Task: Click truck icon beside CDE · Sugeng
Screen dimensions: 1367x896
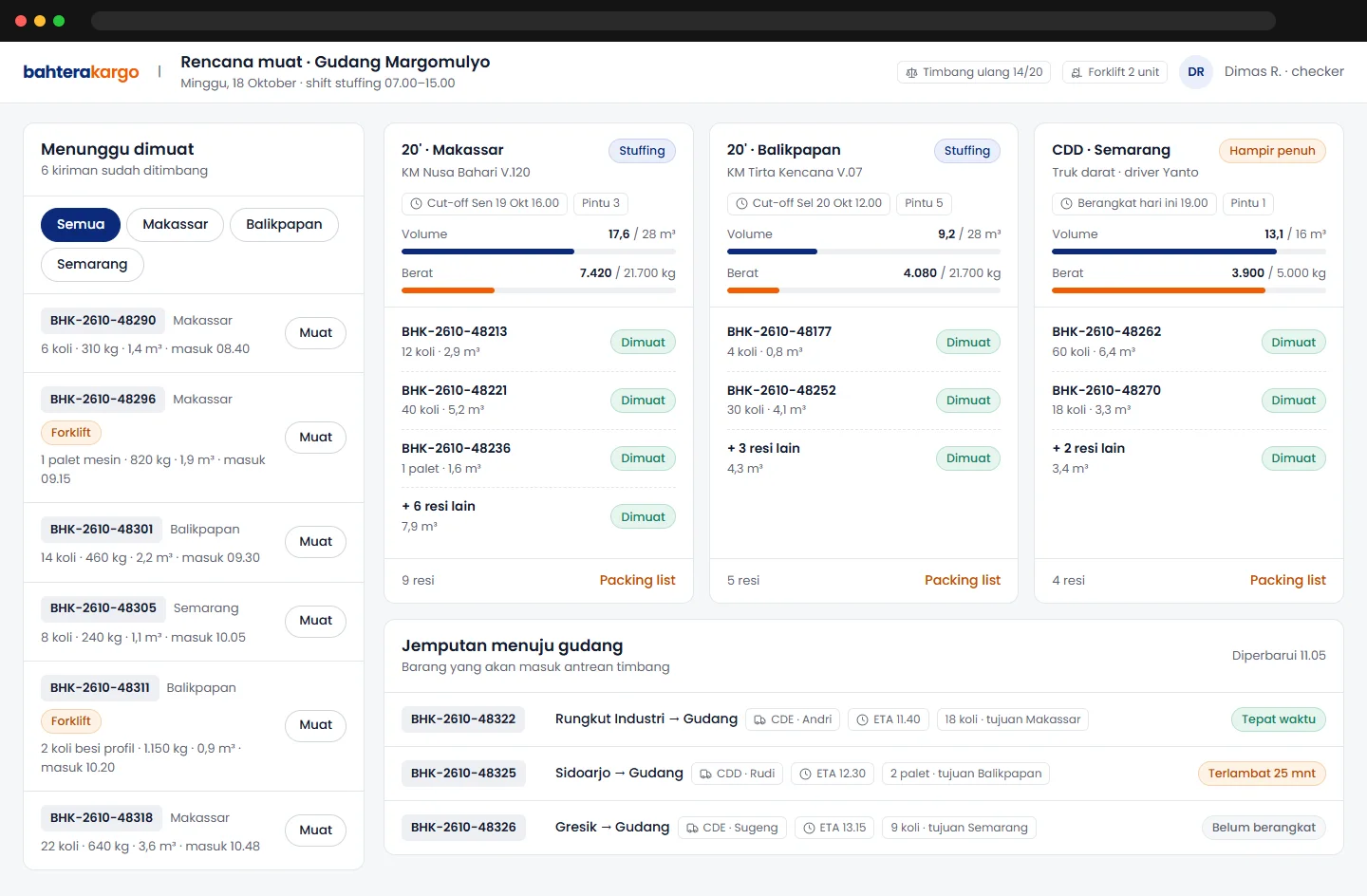Action: coord(692,828)
